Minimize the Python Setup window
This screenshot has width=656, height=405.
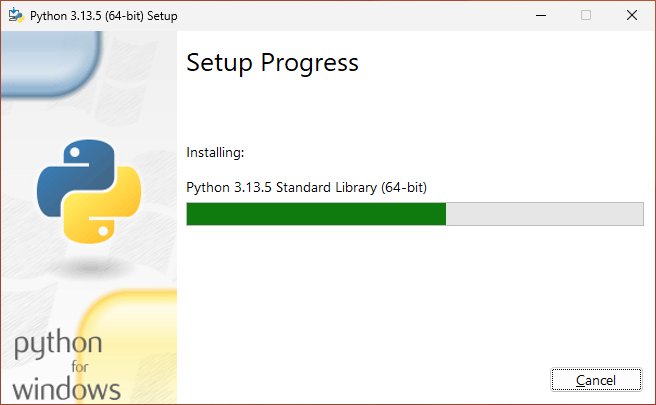(541, 15)
